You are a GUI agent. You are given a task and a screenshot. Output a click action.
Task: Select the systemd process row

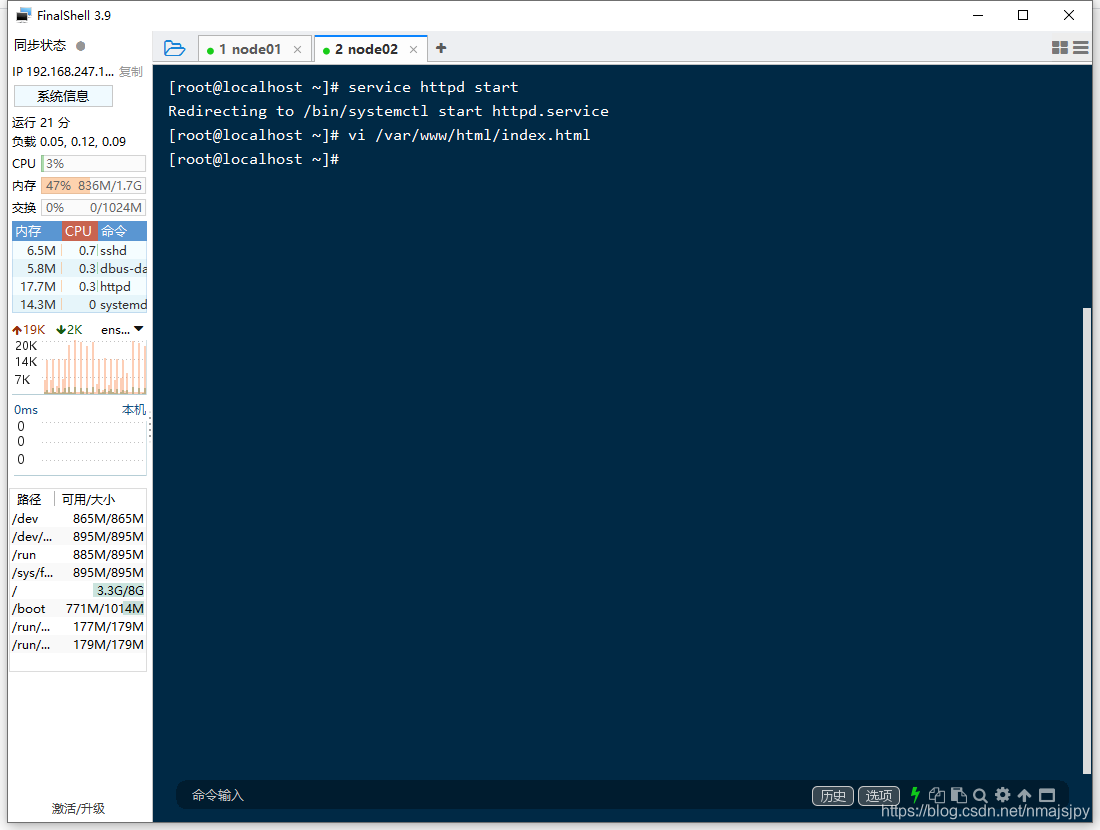pos(79,304)
